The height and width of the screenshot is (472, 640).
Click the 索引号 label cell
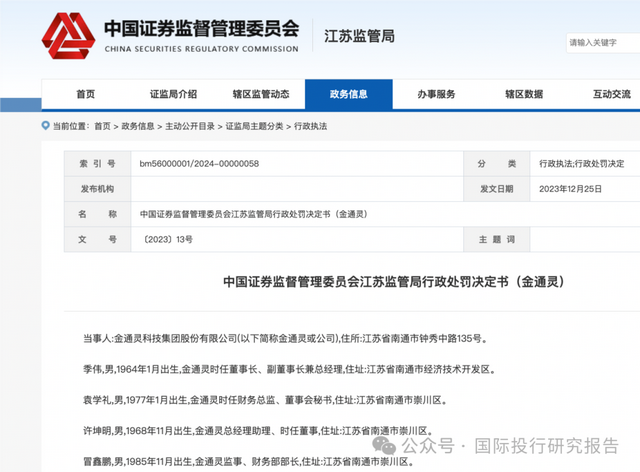pyautogui.click(x=98, y=164)
